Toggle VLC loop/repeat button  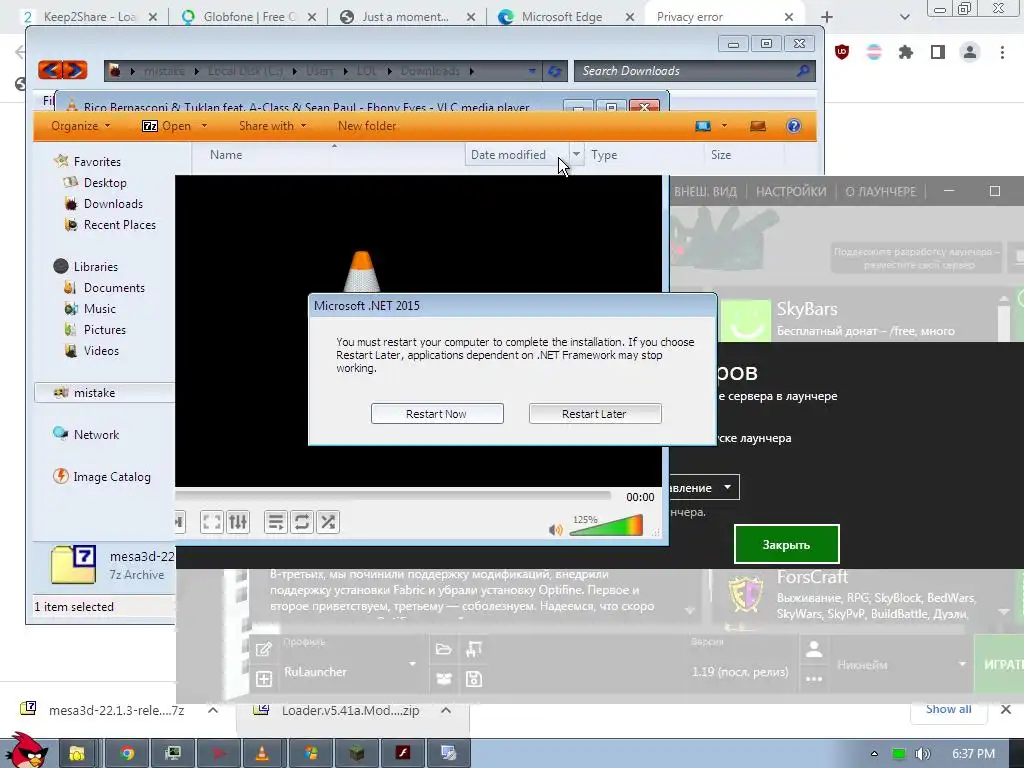[x=302, y=522]
